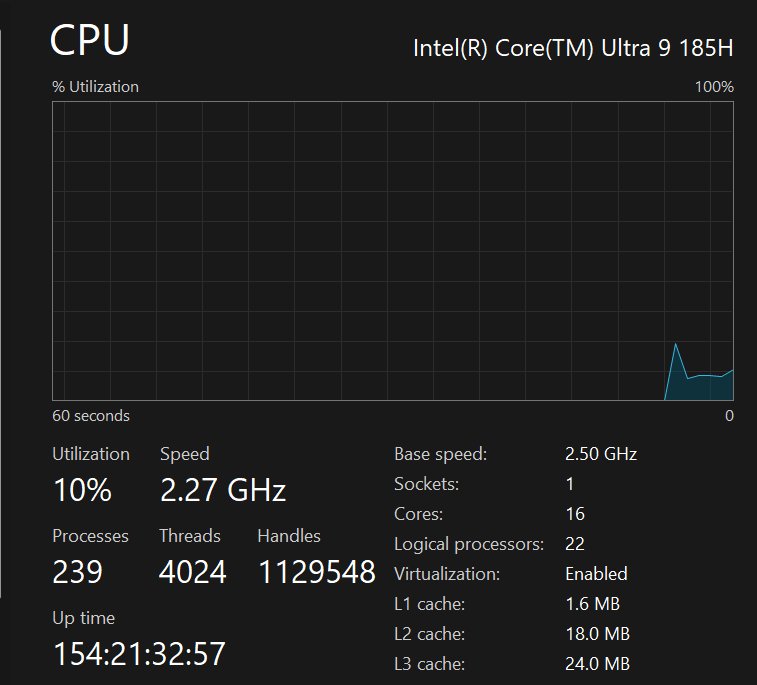Click the 2.27 GHz speed value
The image size is (757, 685).
[x=223, y=491]
